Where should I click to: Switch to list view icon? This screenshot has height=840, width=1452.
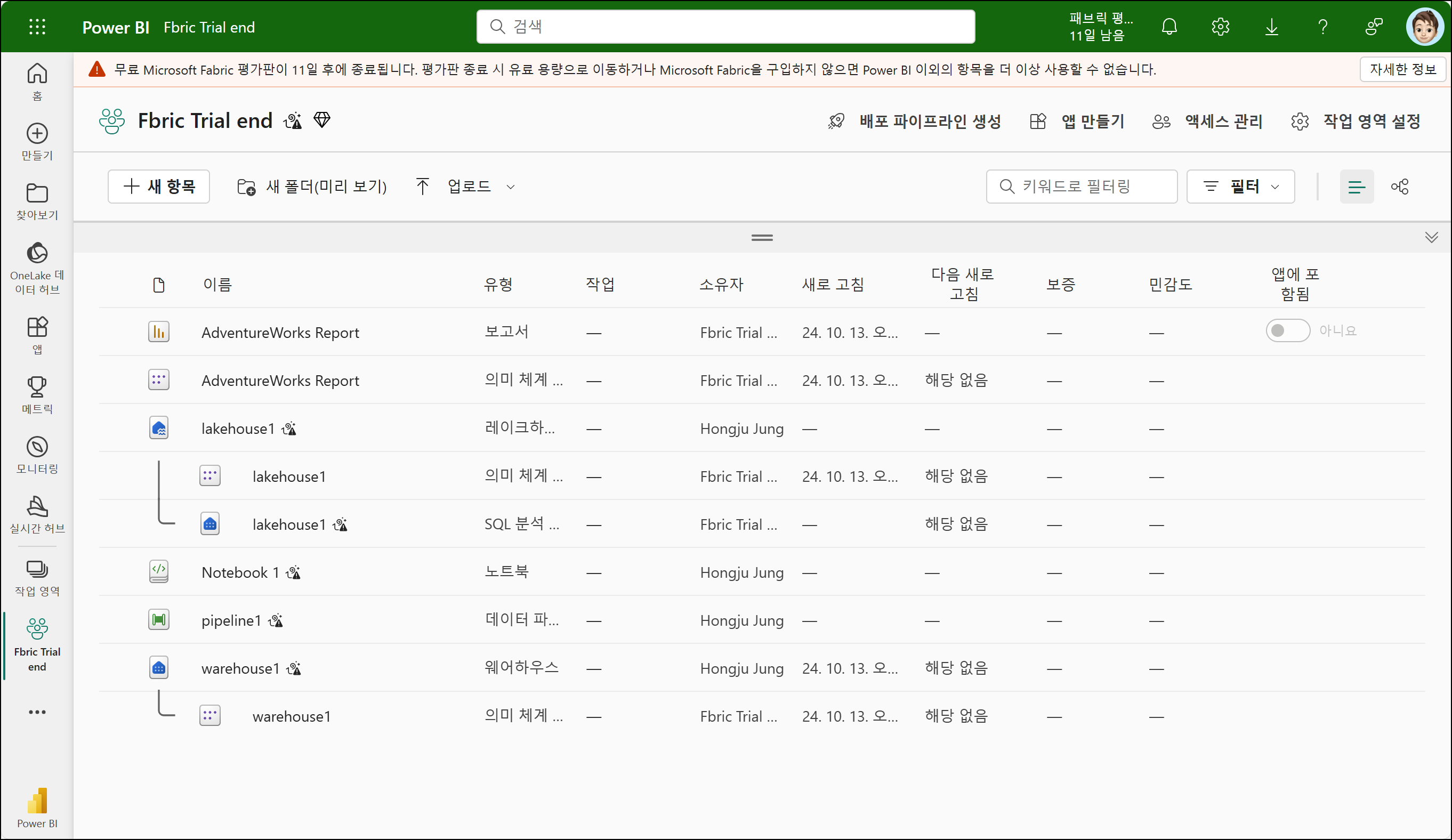[1357, 187]
